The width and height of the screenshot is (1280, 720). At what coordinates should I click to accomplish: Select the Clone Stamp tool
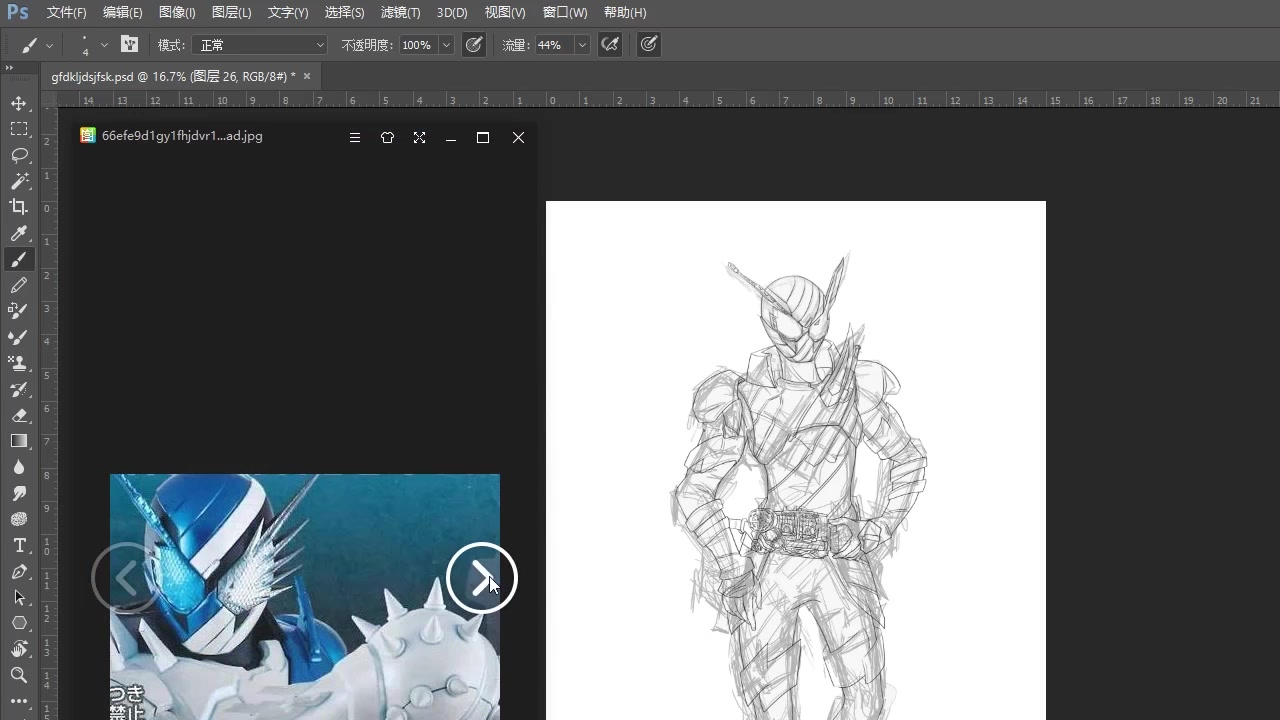tap(19, 363)
